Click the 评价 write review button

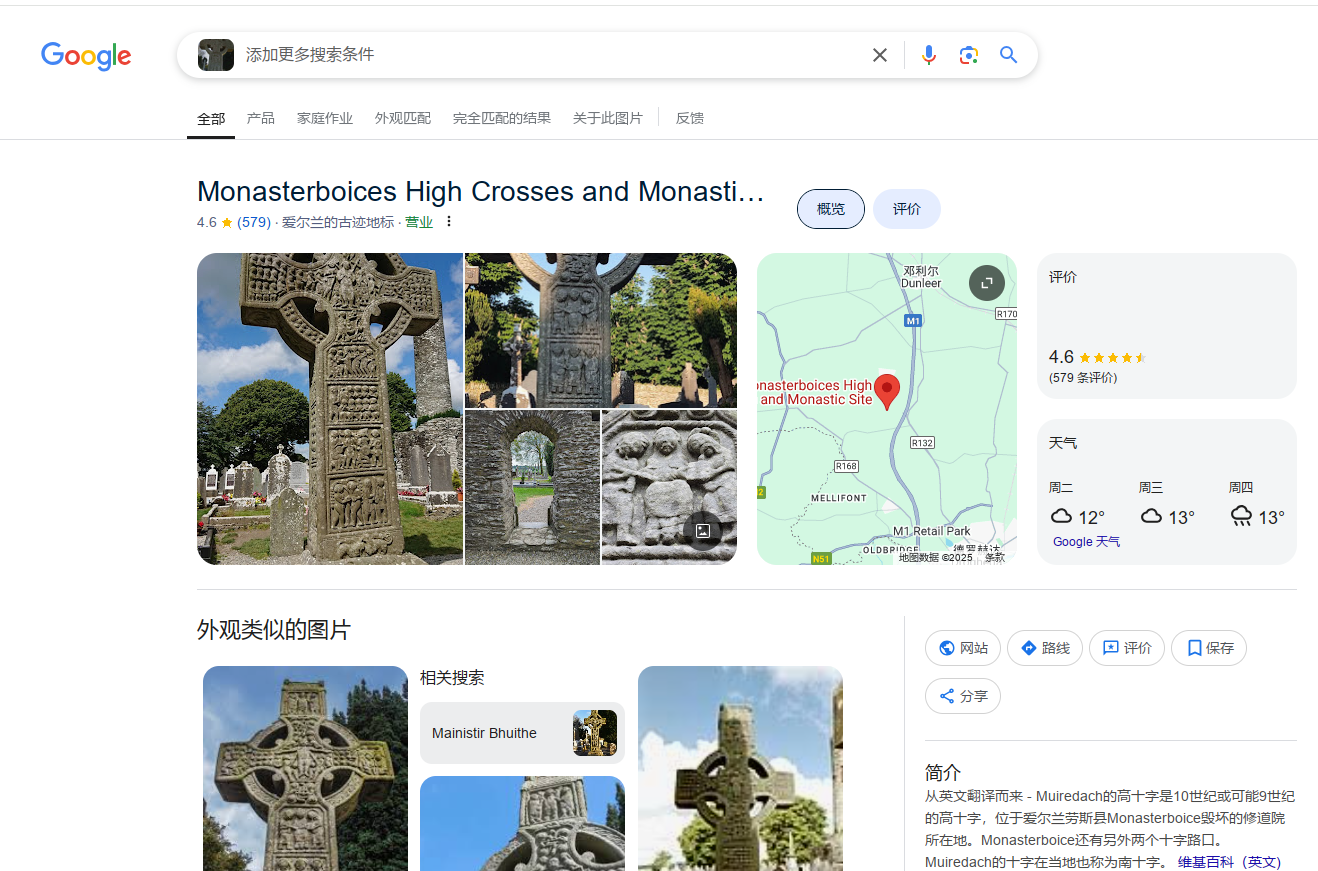click(1127, 648)
